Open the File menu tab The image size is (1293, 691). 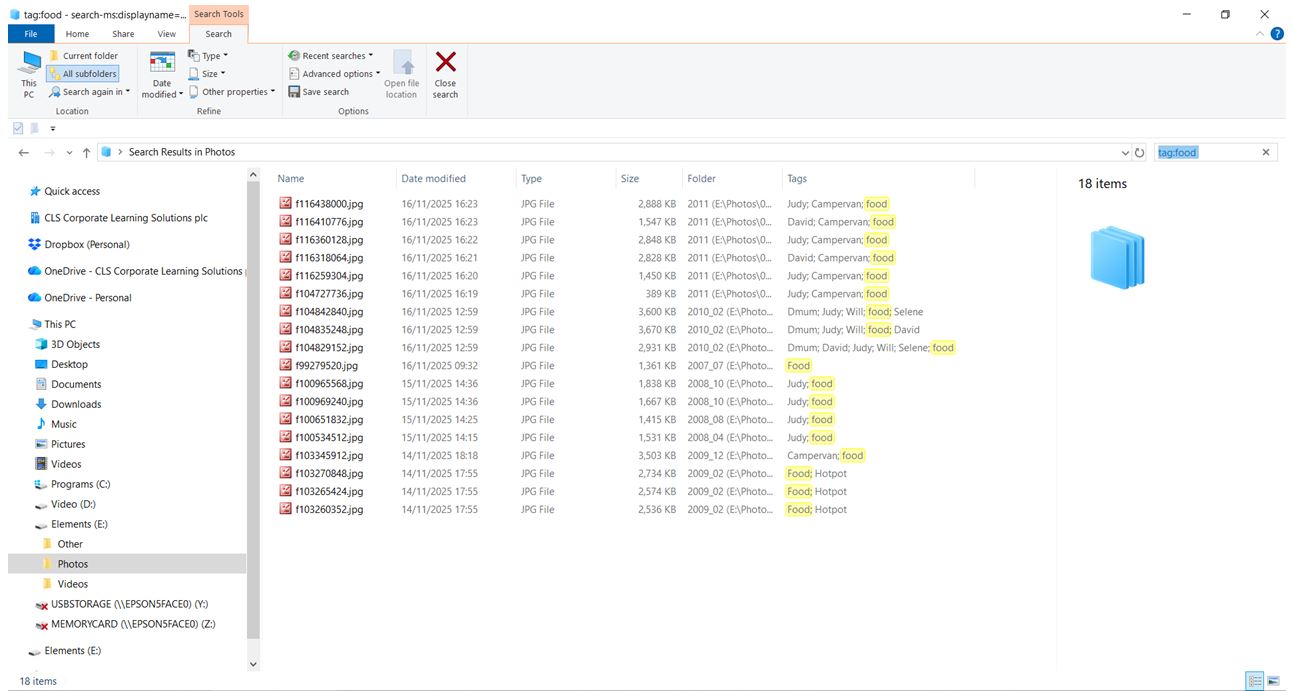pos(31,34)
